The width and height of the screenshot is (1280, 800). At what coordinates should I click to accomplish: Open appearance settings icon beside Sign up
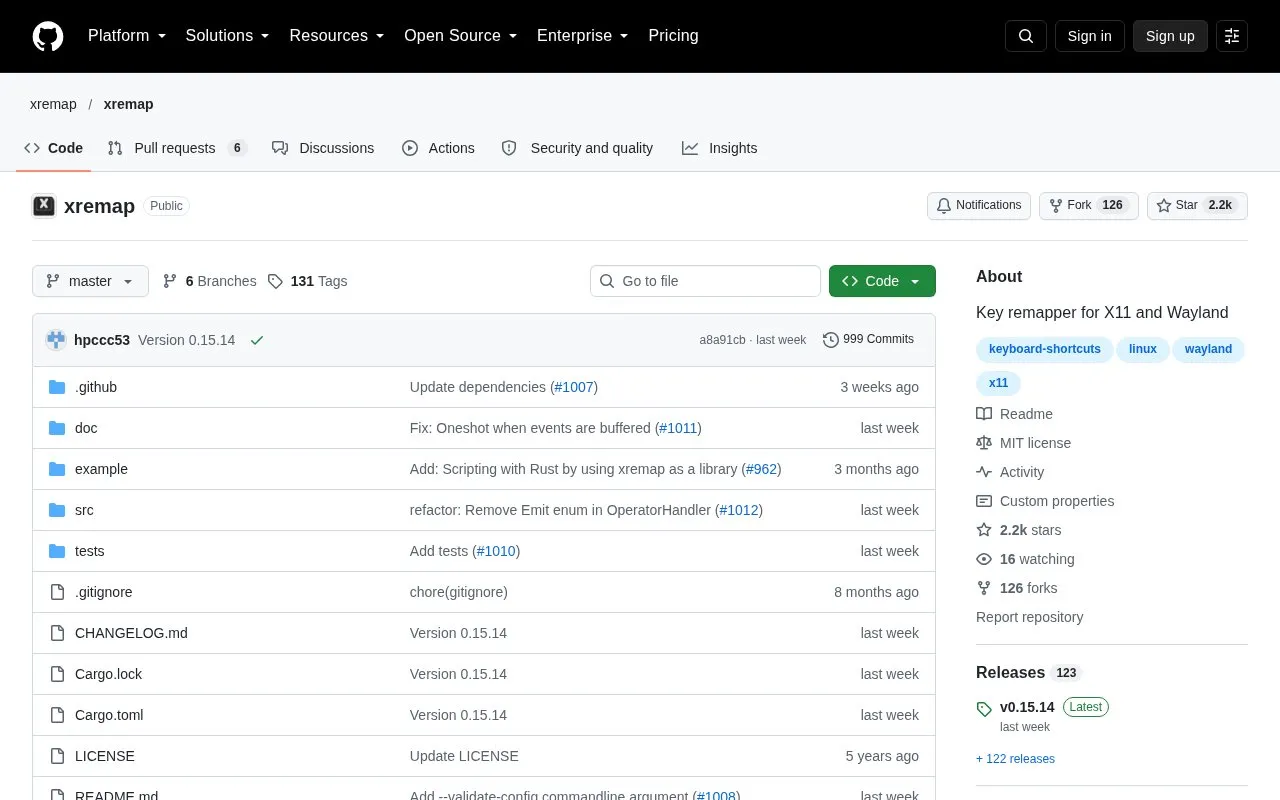[1232, 36]
